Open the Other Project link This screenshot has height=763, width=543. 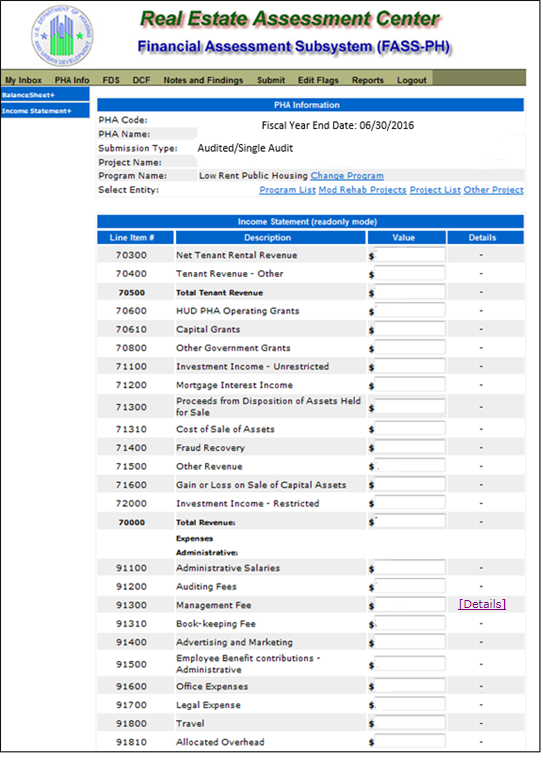click(x=493, y=190)
